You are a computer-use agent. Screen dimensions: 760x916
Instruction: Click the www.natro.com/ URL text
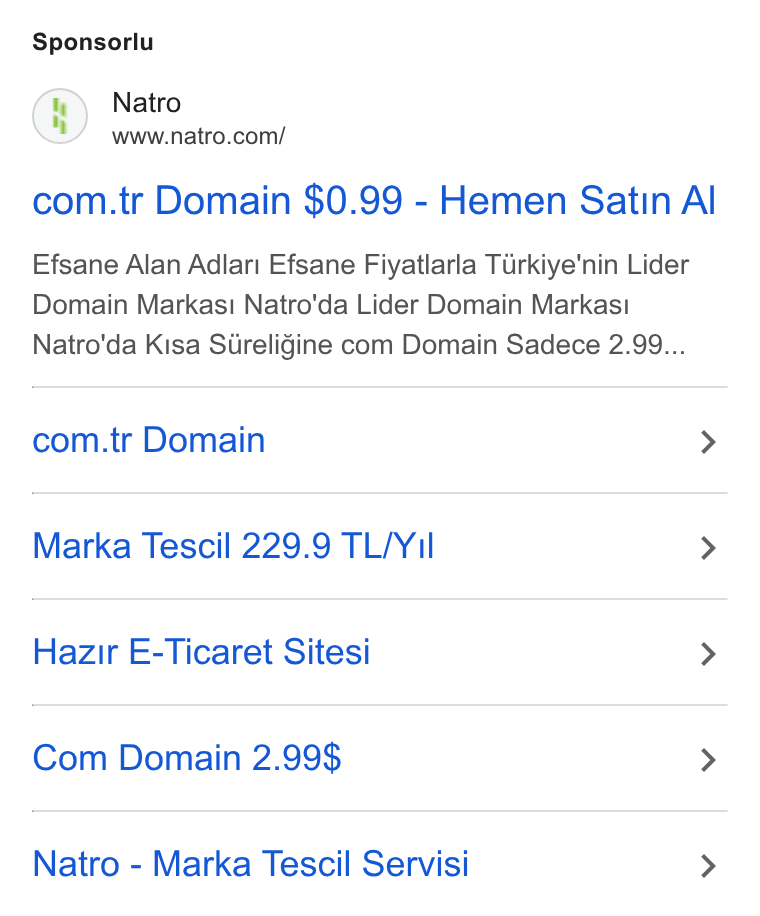(x=199, y=136)
